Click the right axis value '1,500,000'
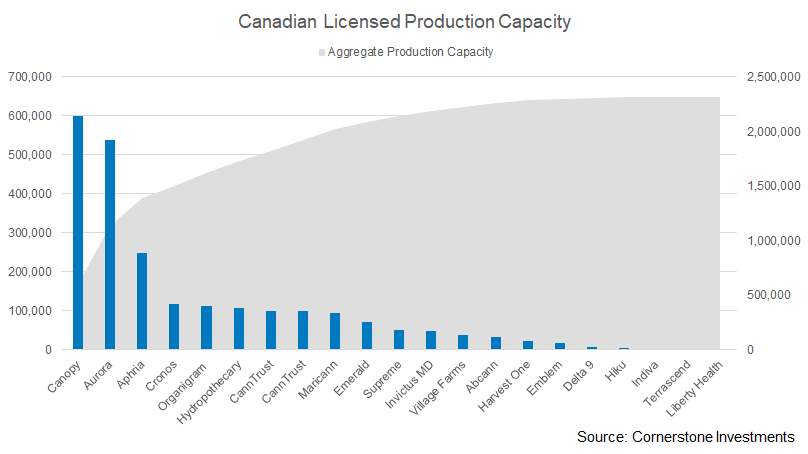Image resolution: width=808 pixels, height=454 pixels. point(773,186)
